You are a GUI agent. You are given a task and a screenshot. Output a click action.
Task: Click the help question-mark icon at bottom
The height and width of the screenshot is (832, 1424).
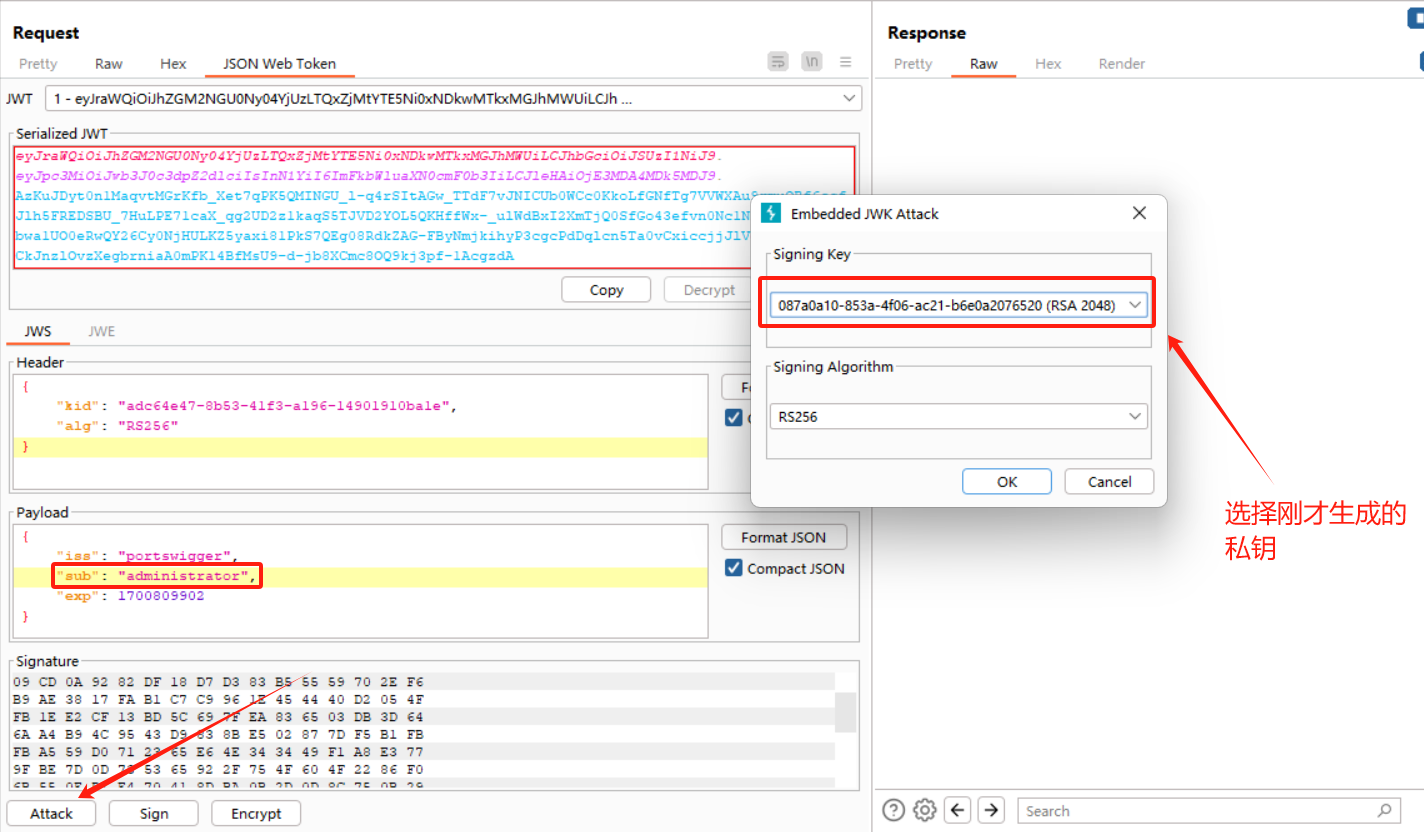pyautogui.click(x=894, y=810)
